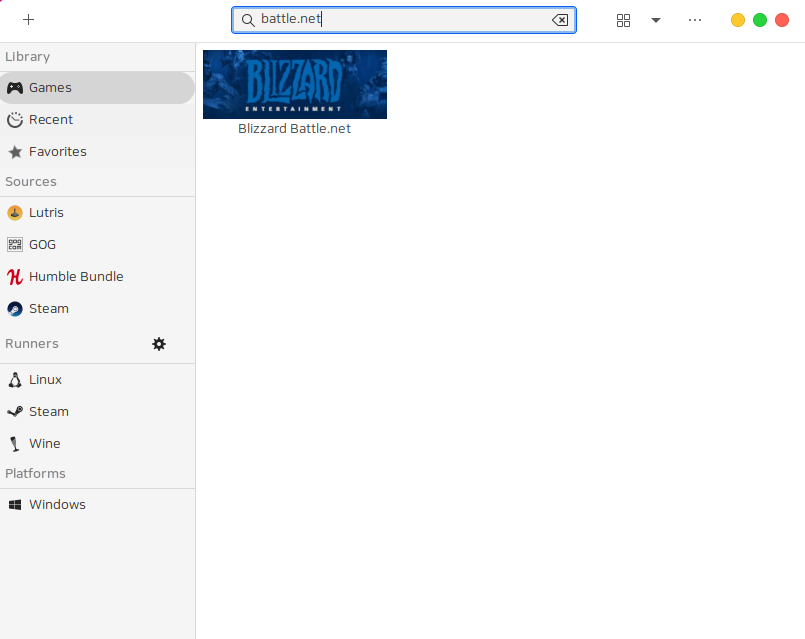Viewport: 805px width, 639px height.
Task: Clear the search field text
Action: click(560, 20)
